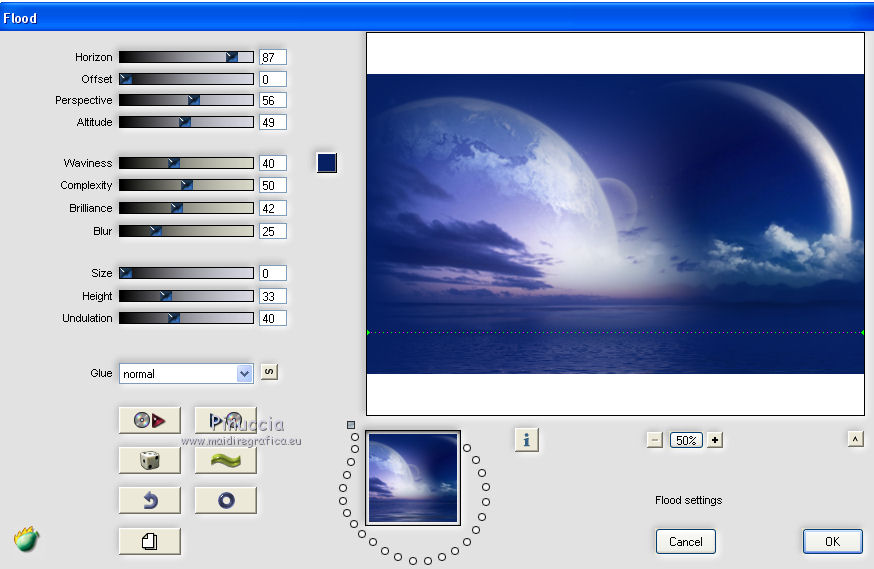
Task: Open the dark blue water color swatch
Action: tap(327, 163)
